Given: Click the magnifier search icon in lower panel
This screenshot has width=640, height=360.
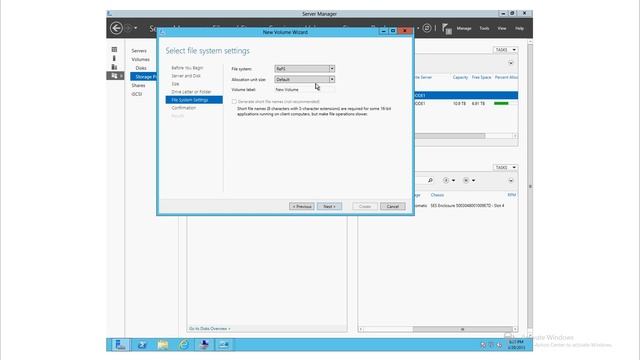Looking at the screenshot, I should click(x=430, y=180).
